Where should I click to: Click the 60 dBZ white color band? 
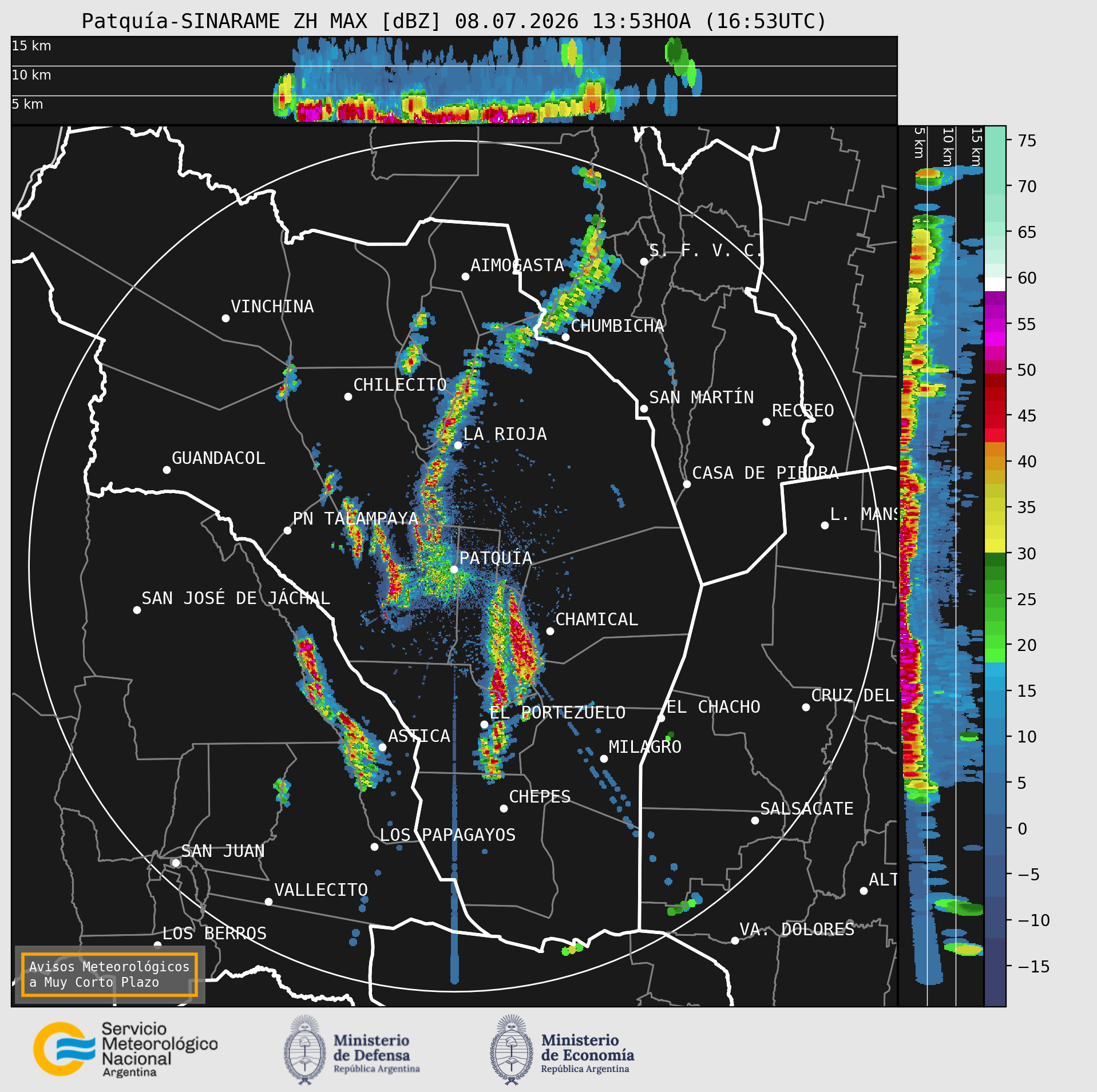[x=995, y=284]
